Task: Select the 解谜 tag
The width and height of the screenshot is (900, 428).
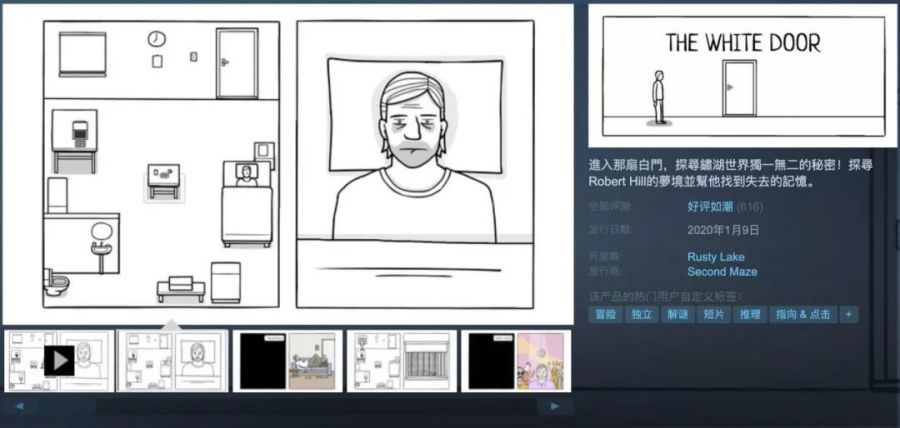Action: (677, 314)
